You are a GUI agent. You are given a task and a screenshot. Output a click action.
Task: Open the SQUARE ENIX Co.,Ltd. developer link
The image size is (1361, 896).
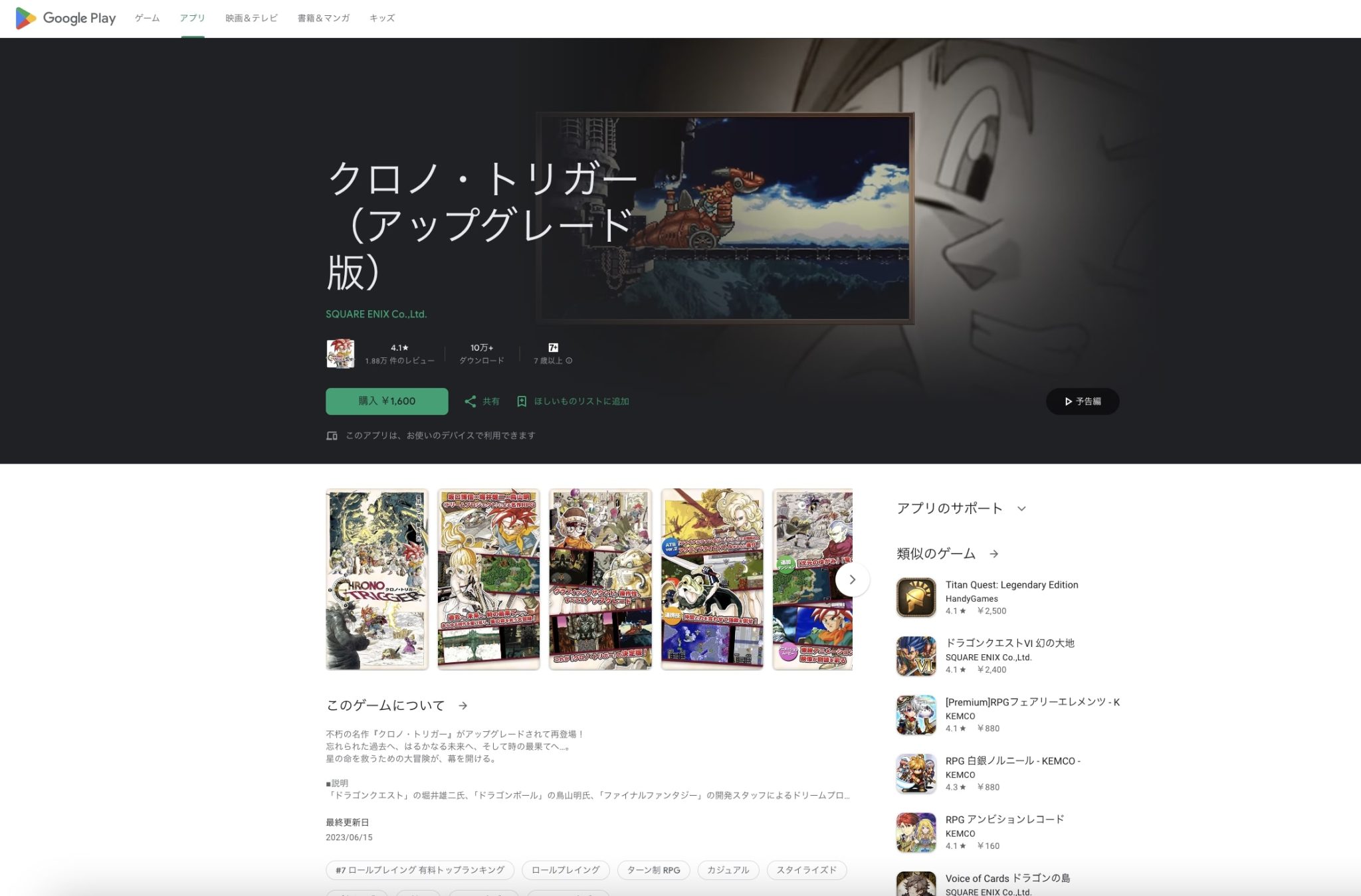point(375,314)
